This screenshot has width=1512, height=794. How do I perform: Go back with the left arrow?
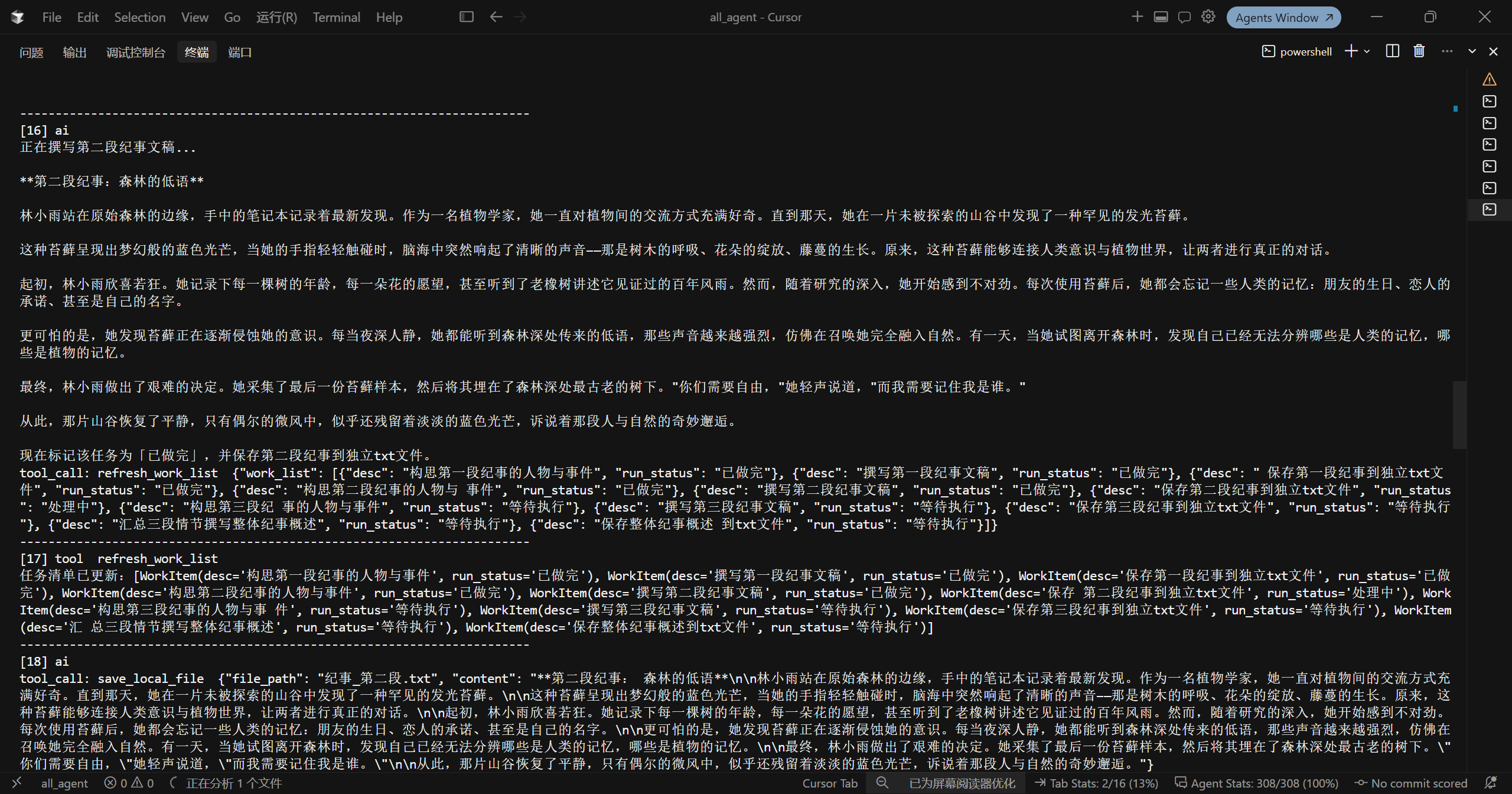tap(496, 17)
